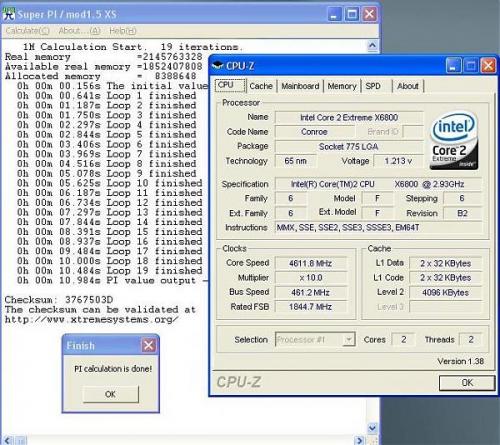Click the Voltage value 1.213 v
Viewport: 500px width, 445px height.
coord(398,161)
